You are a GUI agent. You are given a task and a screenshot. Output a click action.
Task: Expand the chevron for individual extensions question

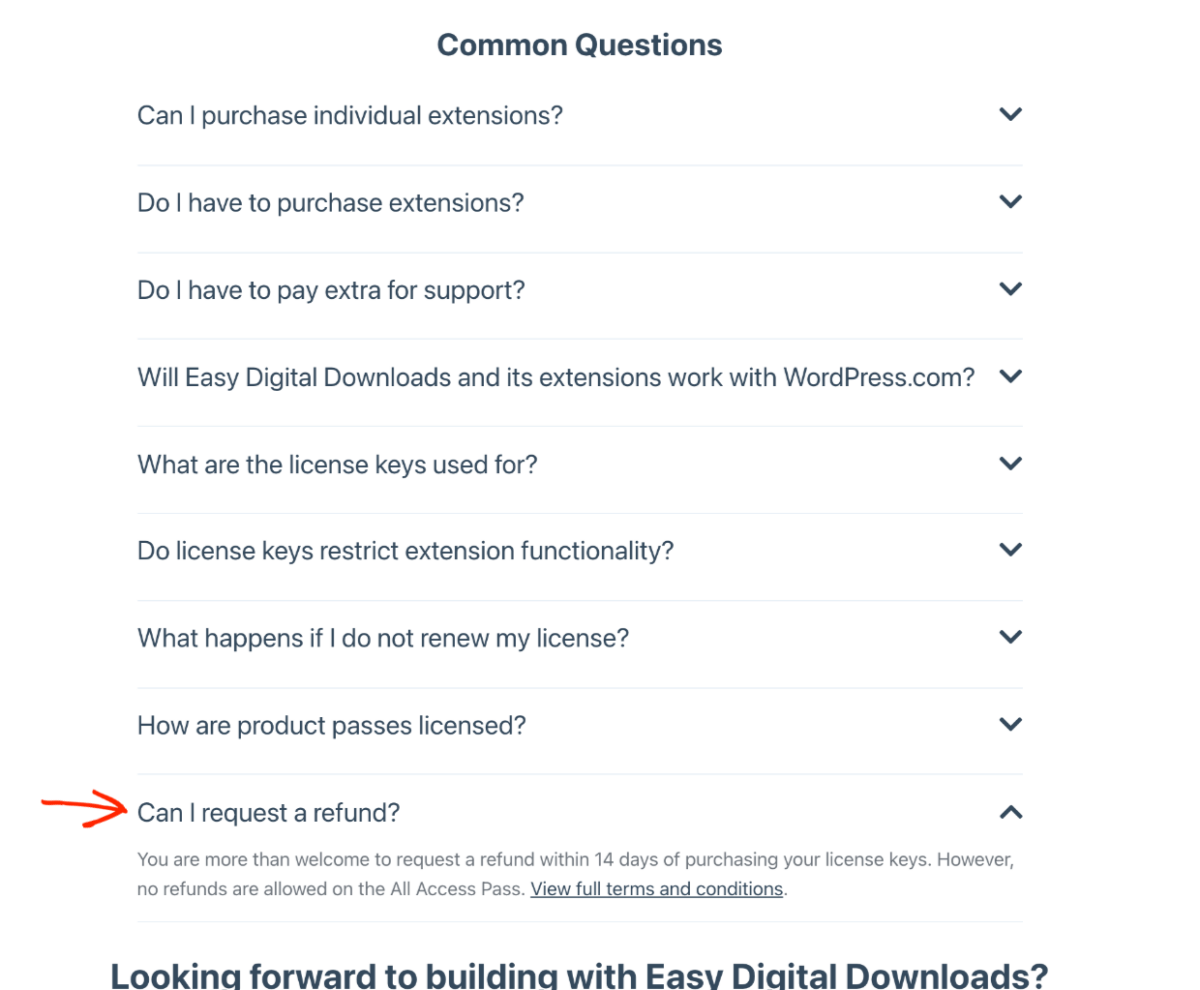click(1010, 114)
